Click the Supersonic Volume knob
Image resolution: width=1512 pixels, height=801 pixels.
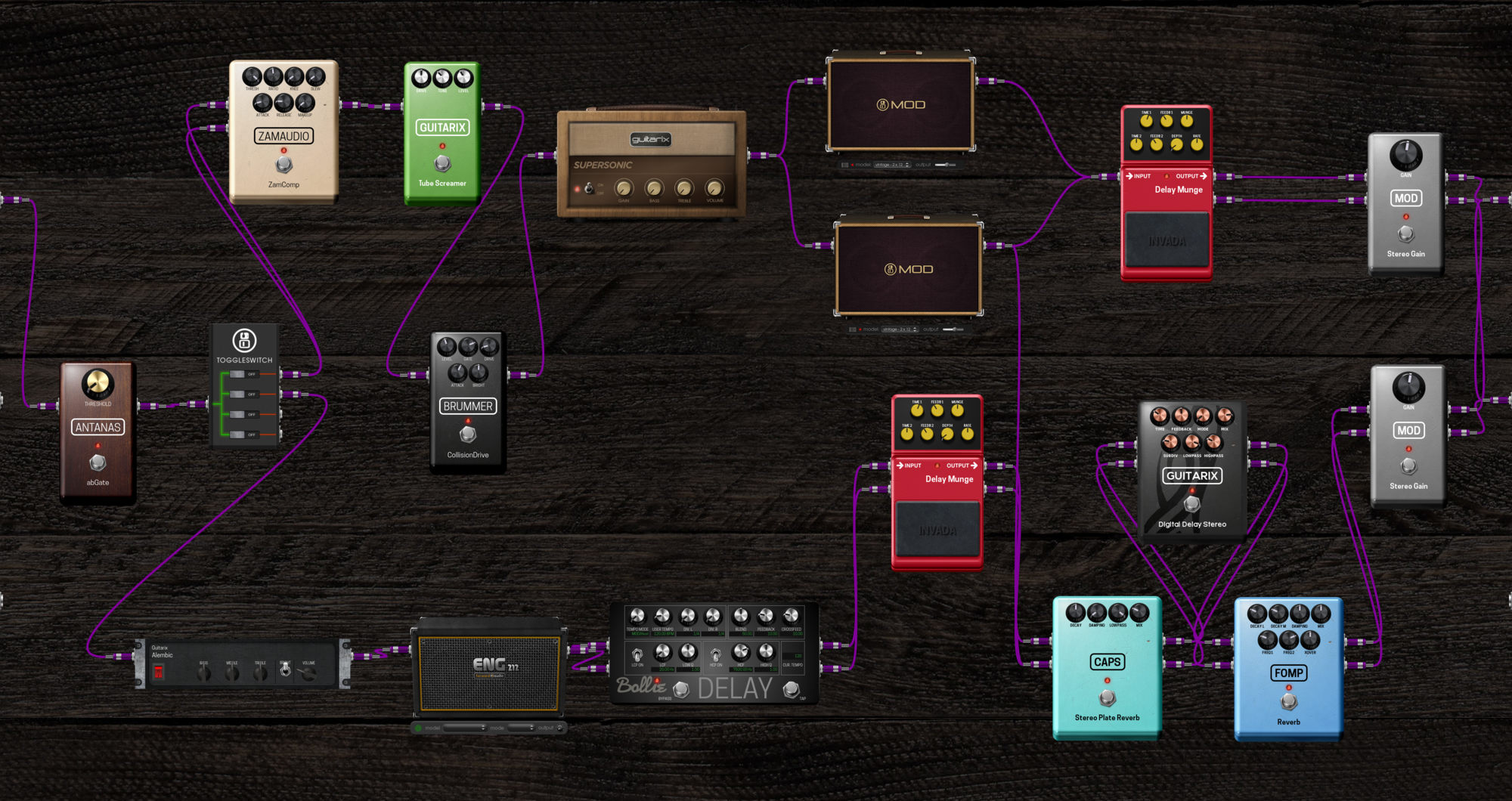714,187
